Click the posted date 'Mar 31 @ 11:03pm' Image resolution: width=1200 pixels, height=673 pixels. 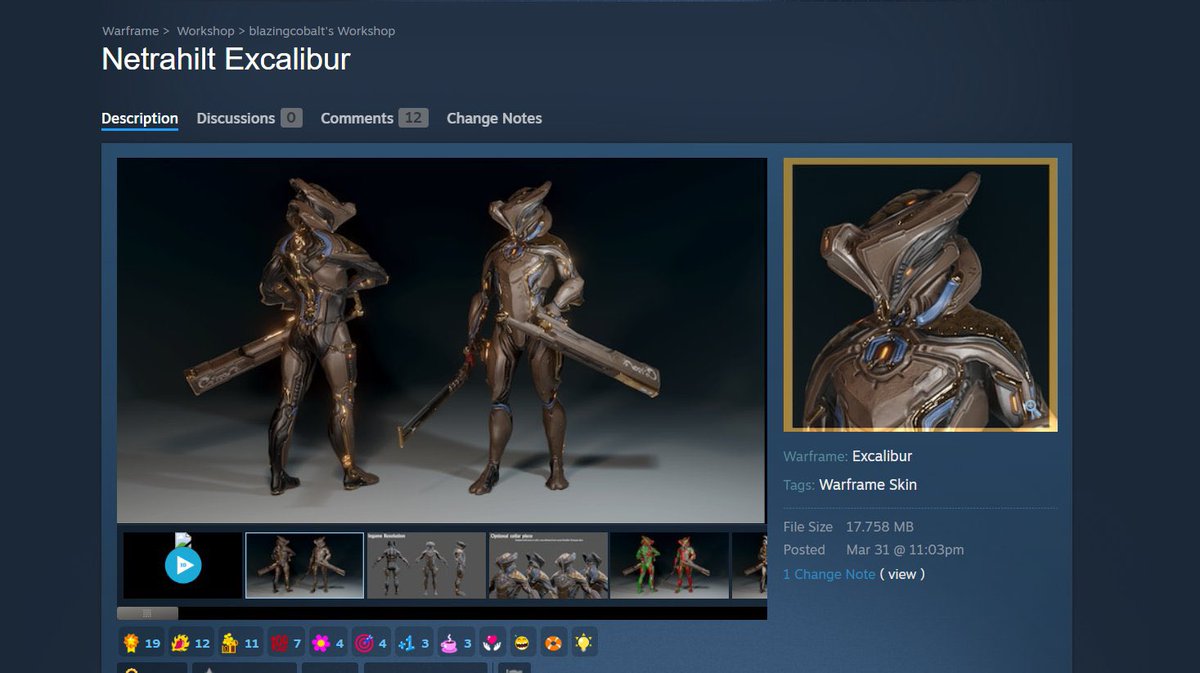point(905,550)
